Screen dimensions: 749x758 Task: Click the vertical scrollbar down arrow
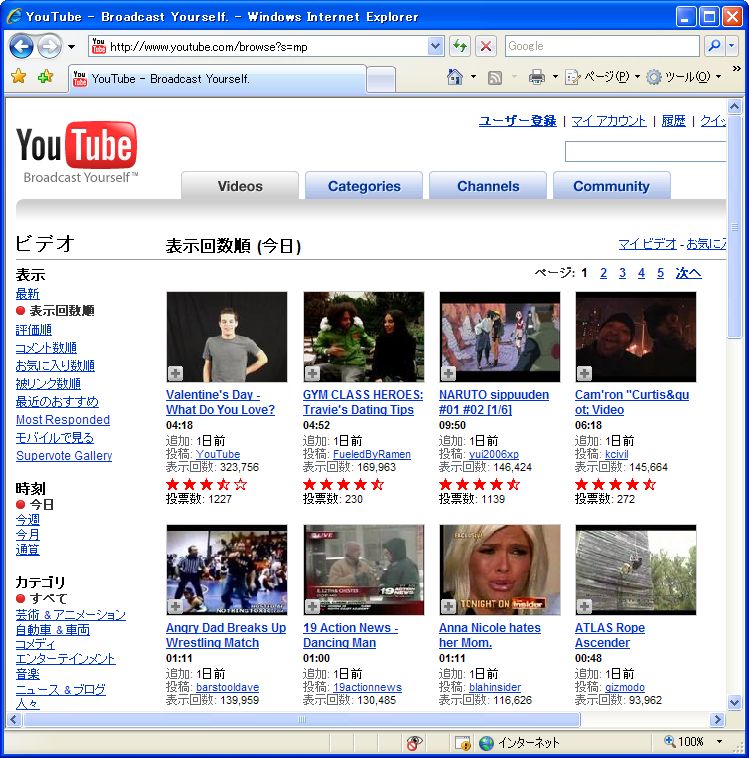coord(734,702)
